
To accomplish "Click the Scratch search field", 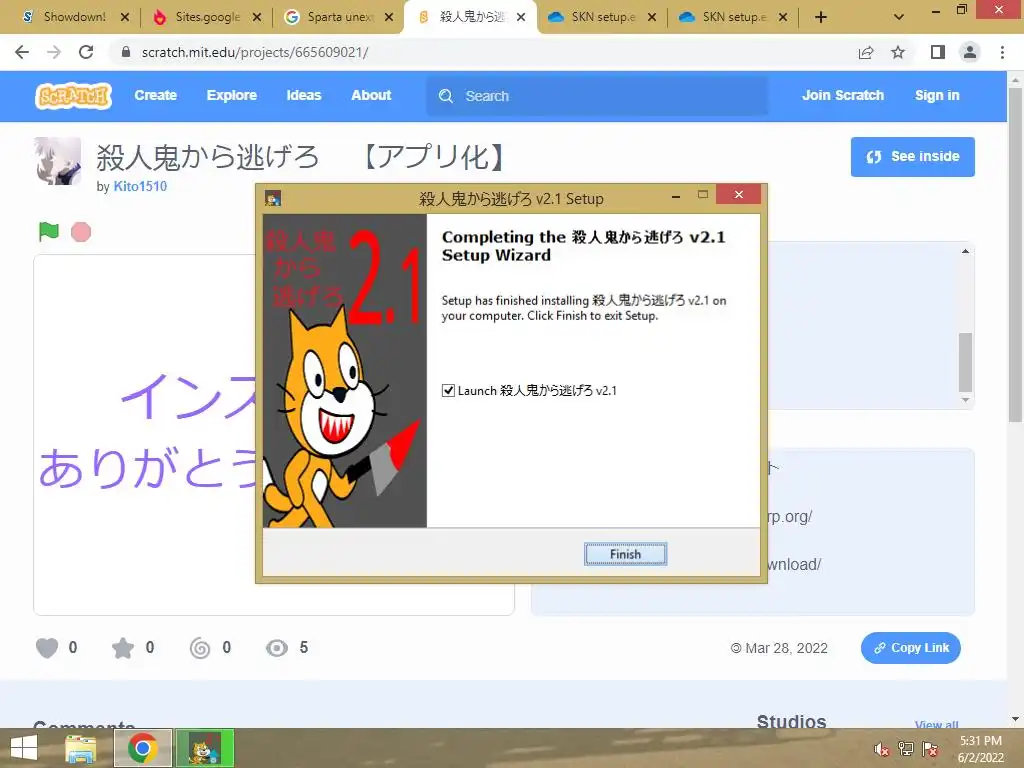I will point(597,96).
